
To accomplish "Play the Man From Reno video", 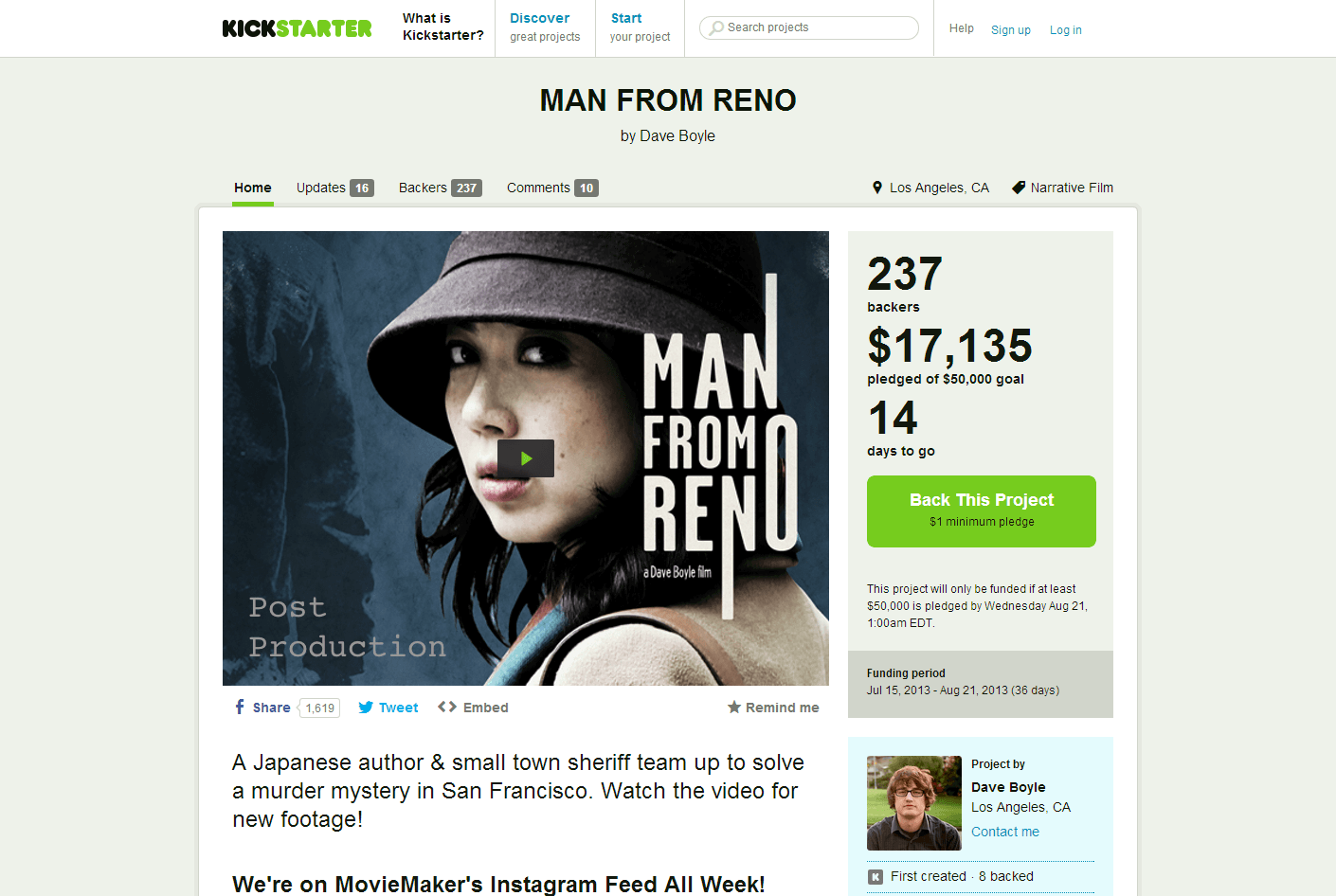I will pos(526,458).
